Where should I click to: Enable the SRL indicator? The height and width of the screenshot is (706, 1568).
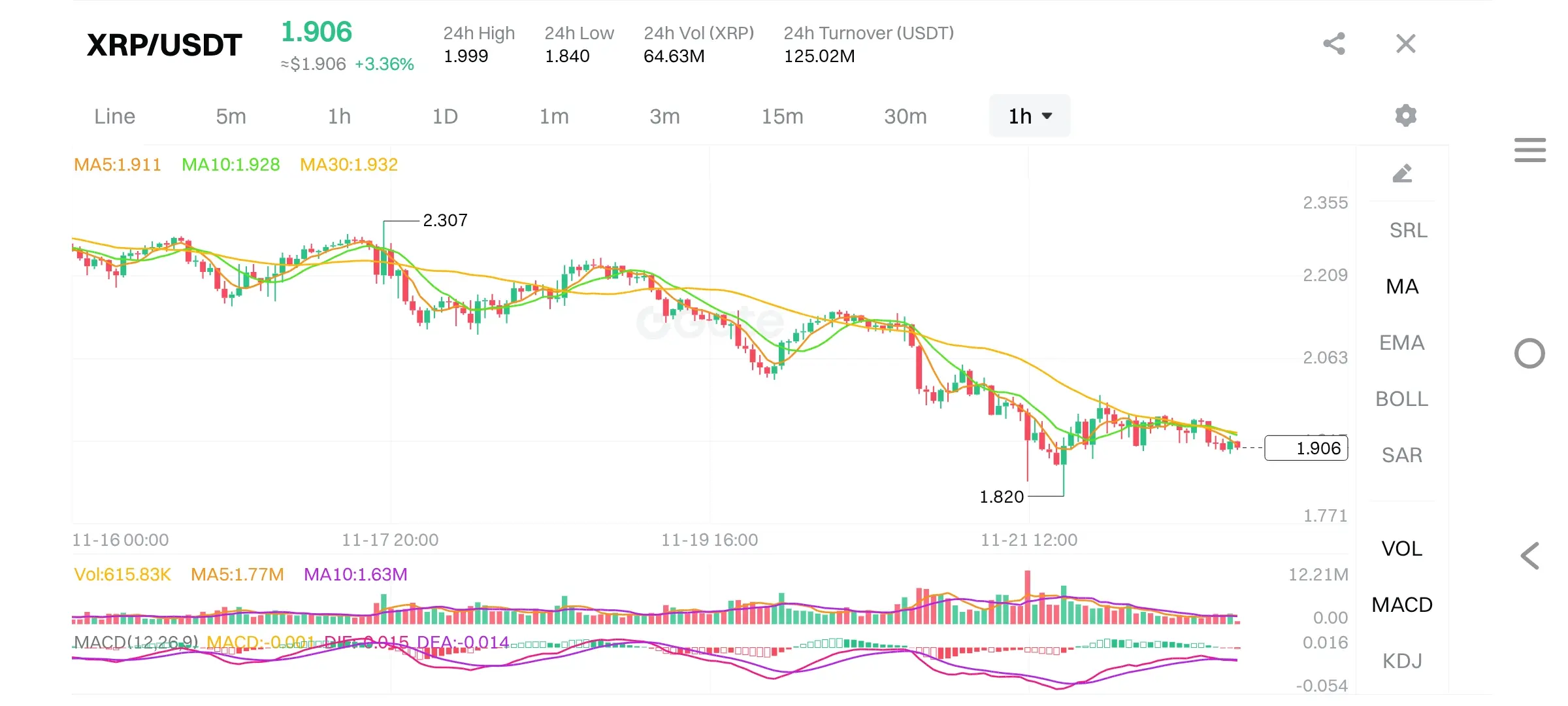pyautogui.click(x=1408, y=230)
